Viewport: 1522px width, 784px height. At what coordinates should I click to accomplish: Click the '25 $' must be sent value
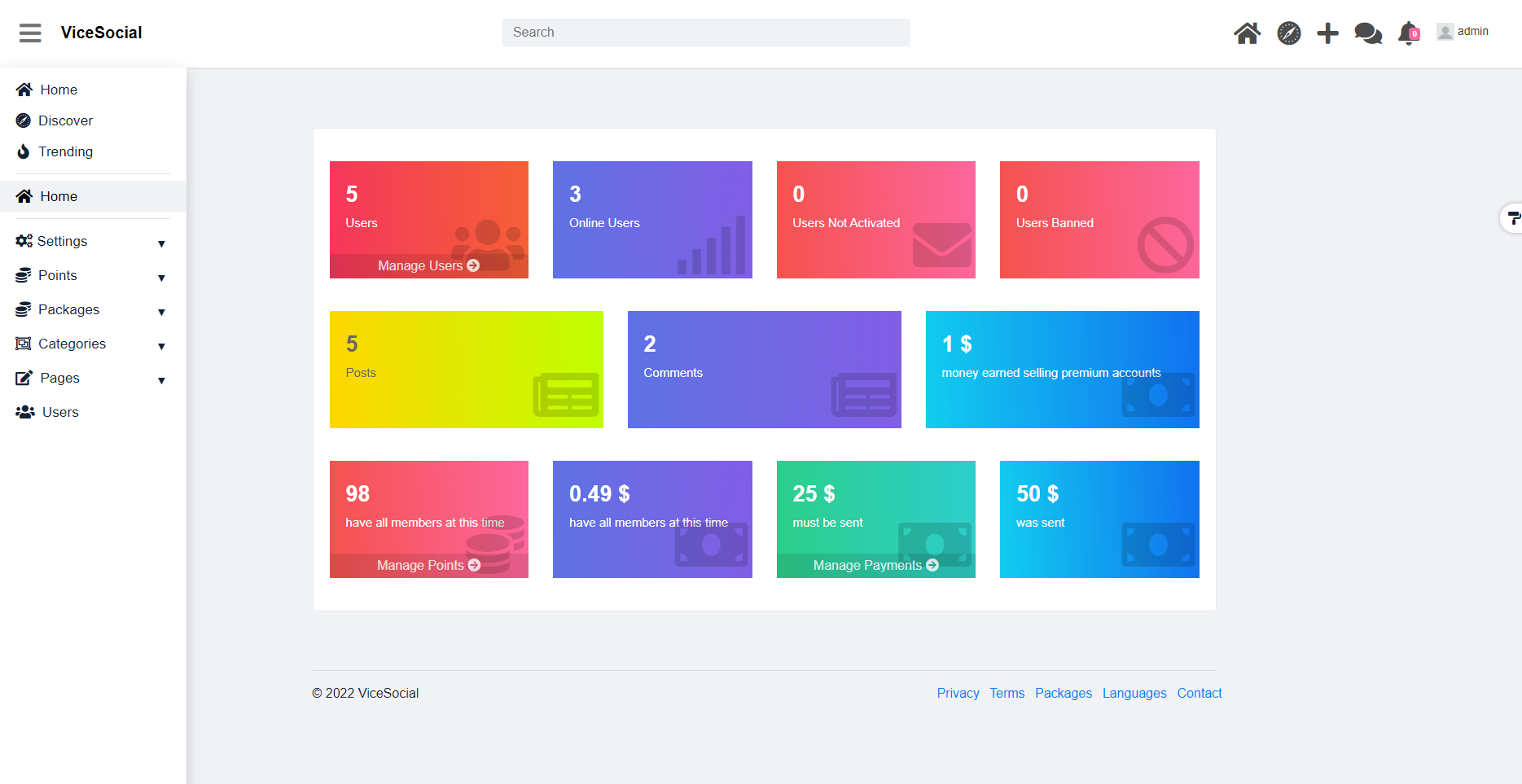pos(814,493)
